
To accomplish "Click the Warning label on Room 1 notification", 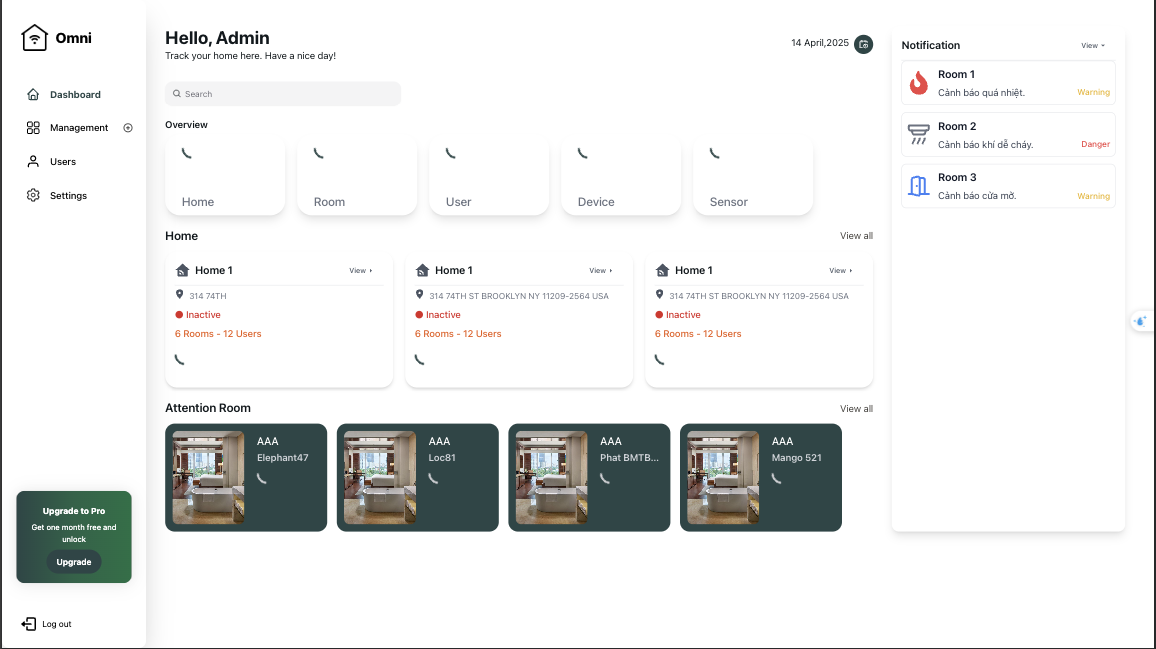I will (1093, 92).
